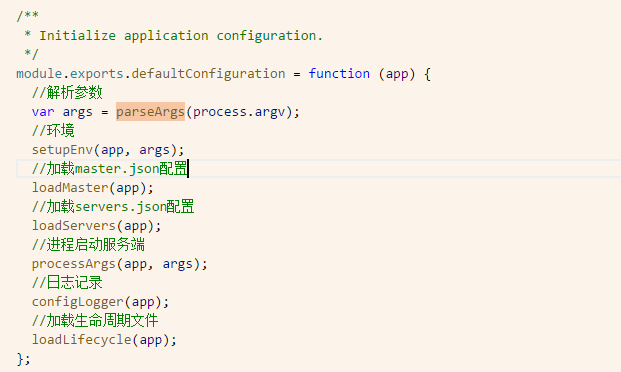
Task: Click the //加载master.json配置 comment
Action: click(109, 169)
